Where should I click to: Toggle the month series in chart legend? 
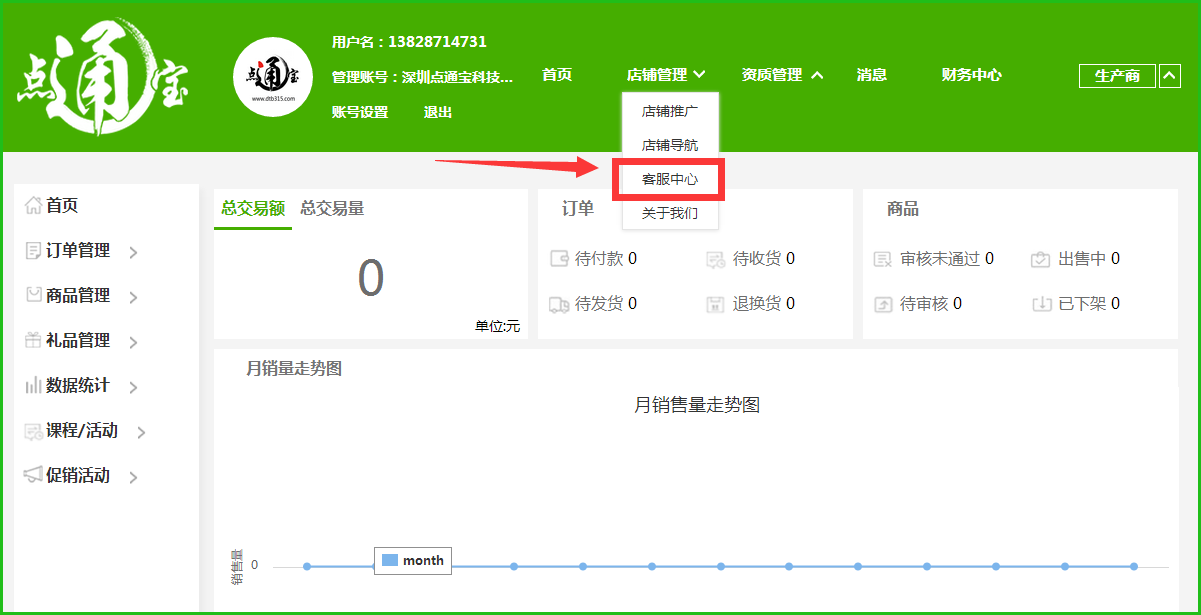click(413, 561)
